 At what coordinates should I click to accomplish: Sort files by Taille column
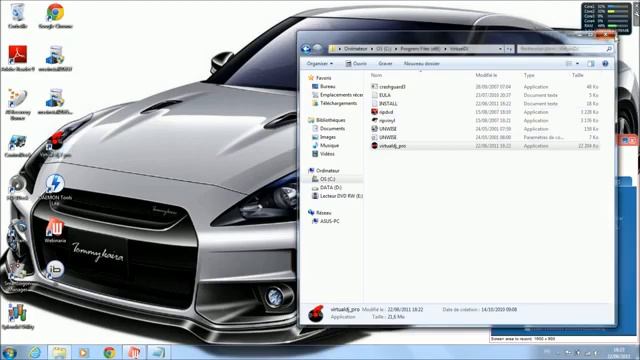(x=578, y=76)
